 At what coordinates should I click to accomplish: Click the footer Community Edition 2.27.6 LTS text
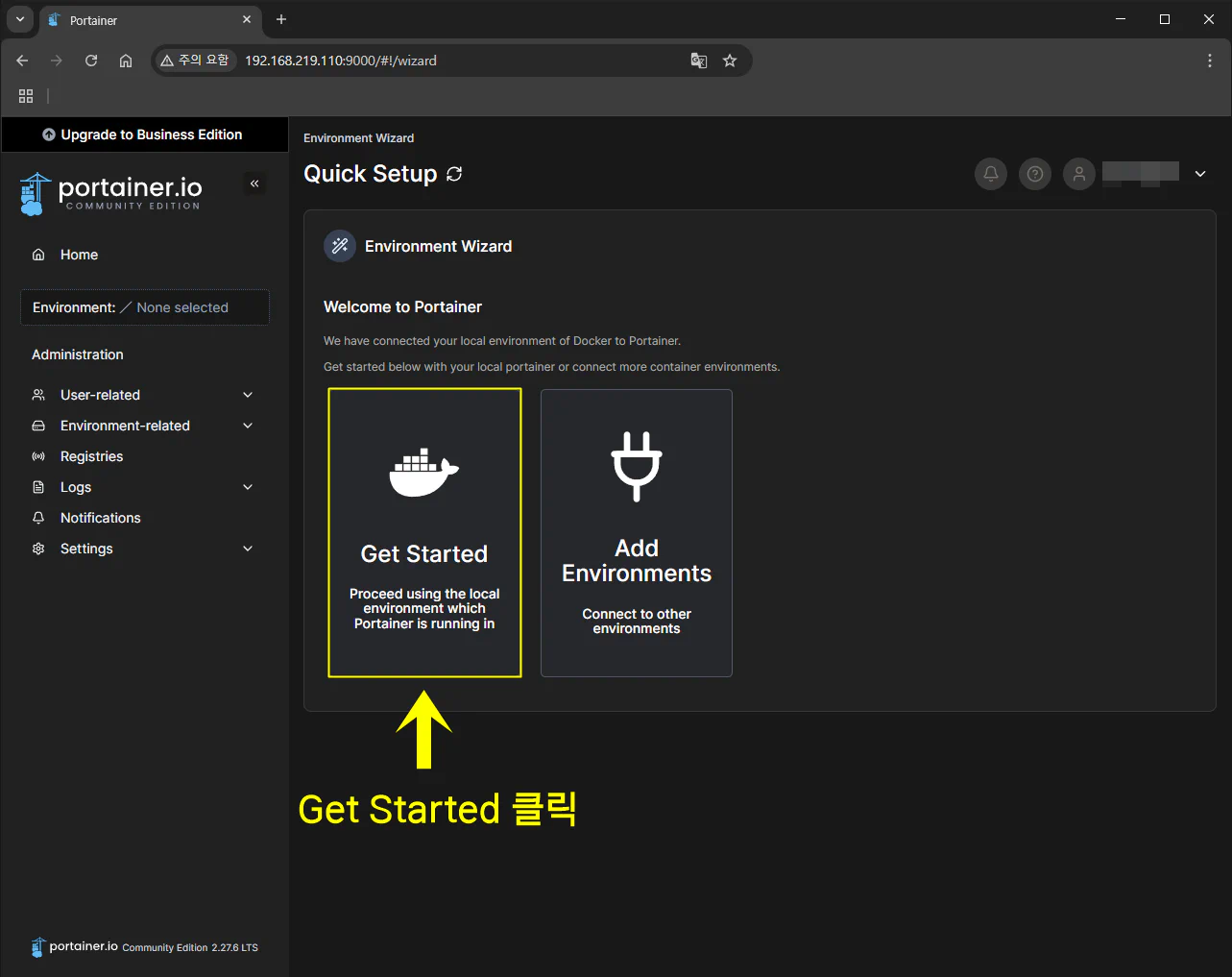[x=190, y=947]
